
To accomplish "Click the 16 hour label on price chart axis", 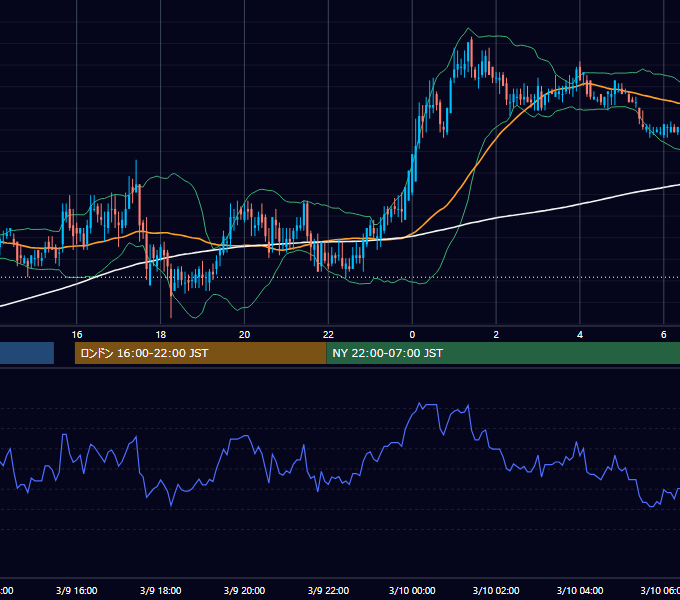I will [x=77, y=335].
